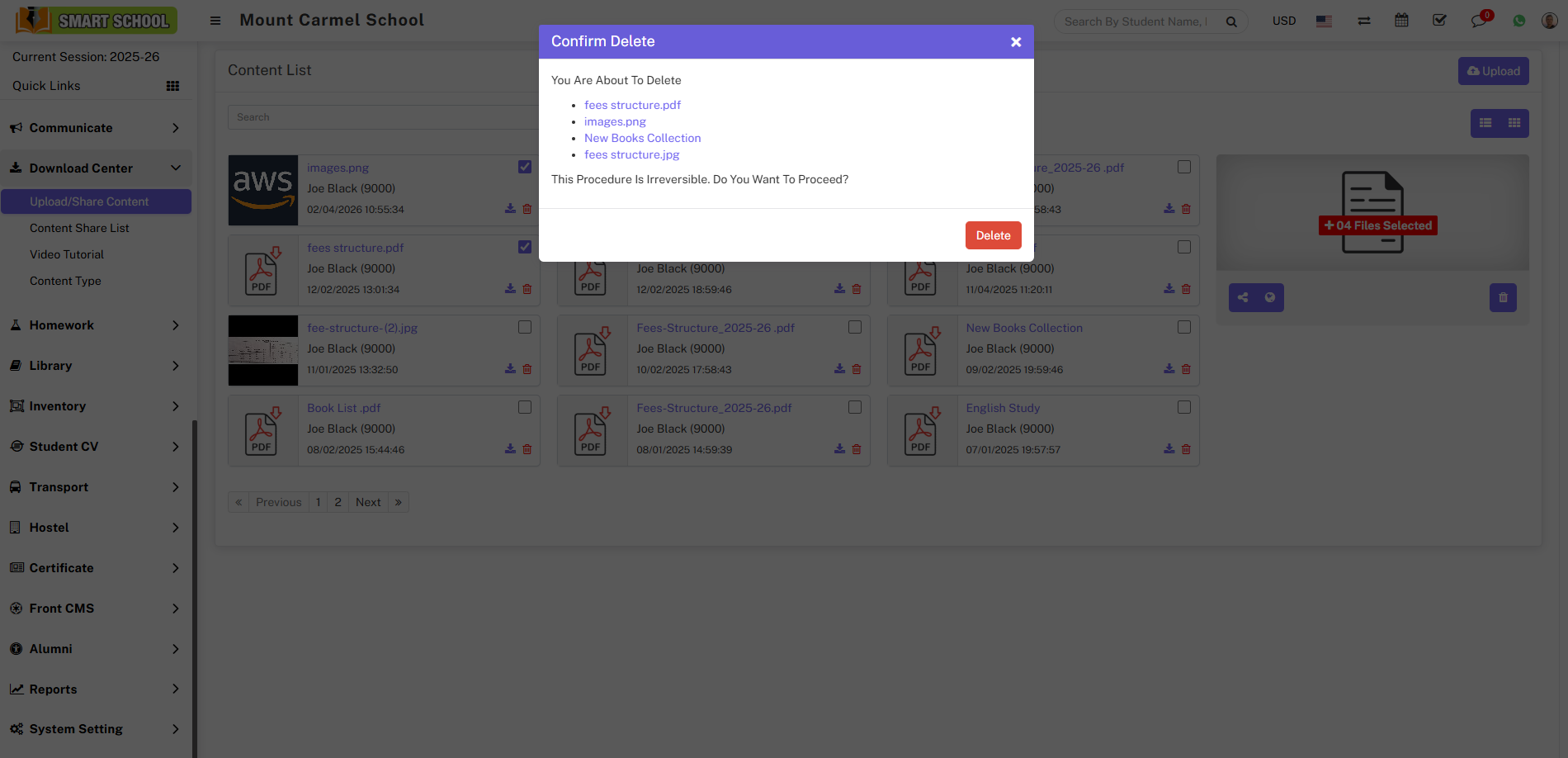Expand the Transport sidebar section
This screenshot has width=1568, height=758.
96,487
